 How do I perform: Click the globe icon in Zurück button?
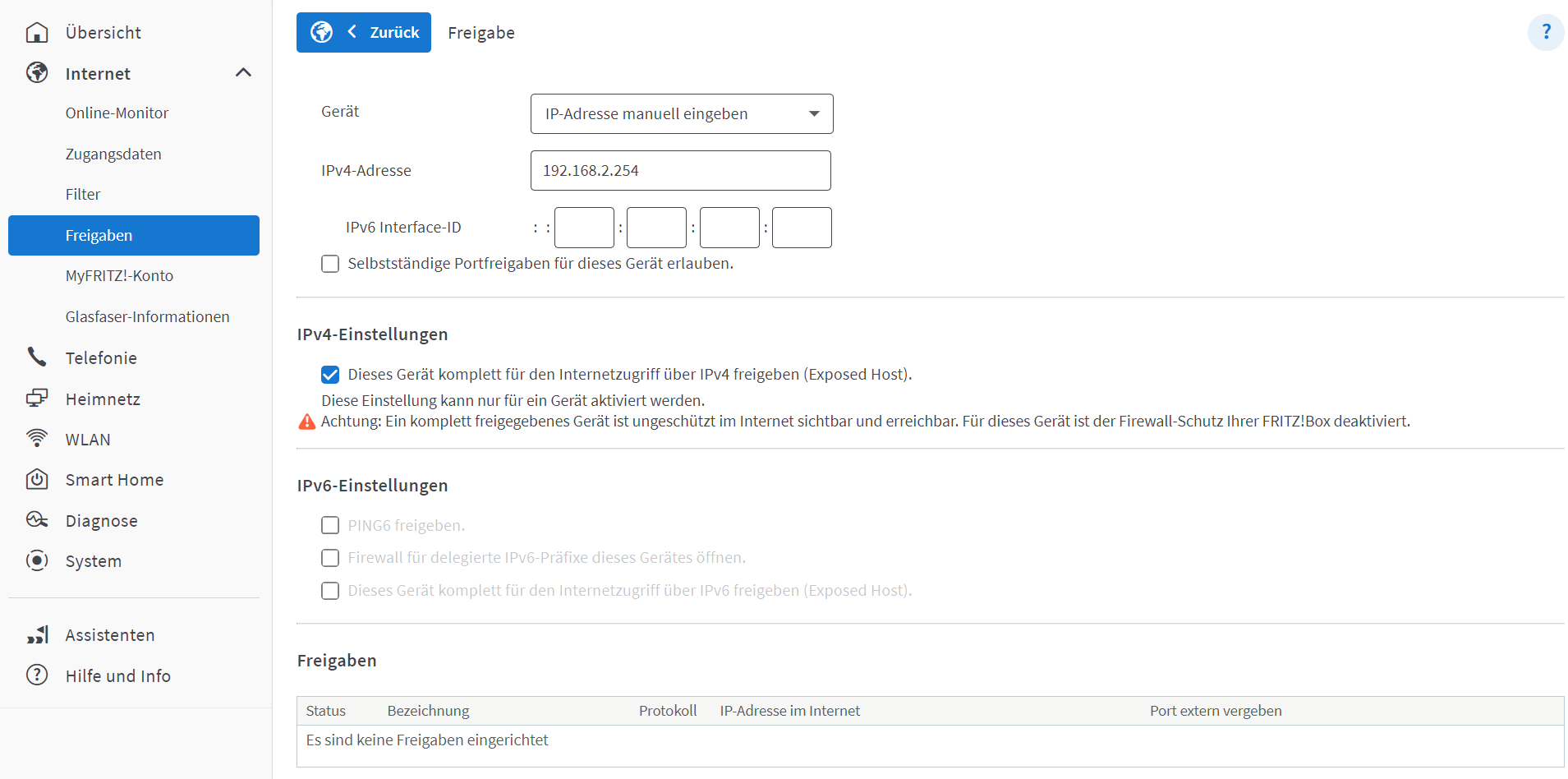point(321,32)
